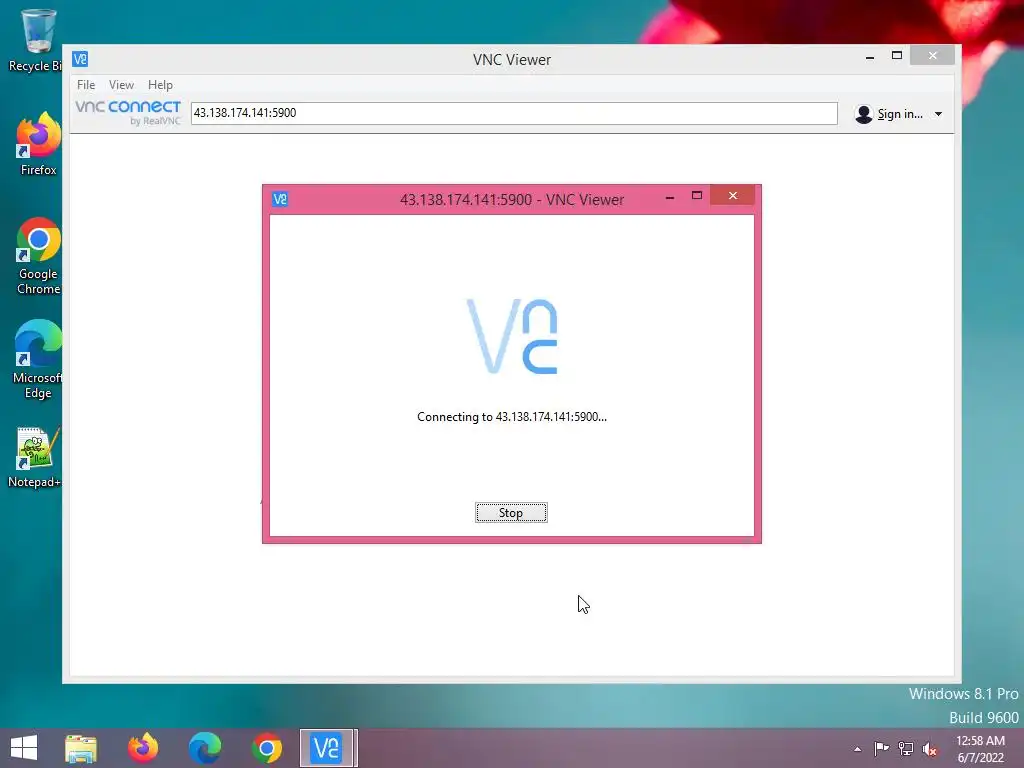Viewport: 1024px width, 768px height.
Task: Open the Help menu
Action: (160, 85)
